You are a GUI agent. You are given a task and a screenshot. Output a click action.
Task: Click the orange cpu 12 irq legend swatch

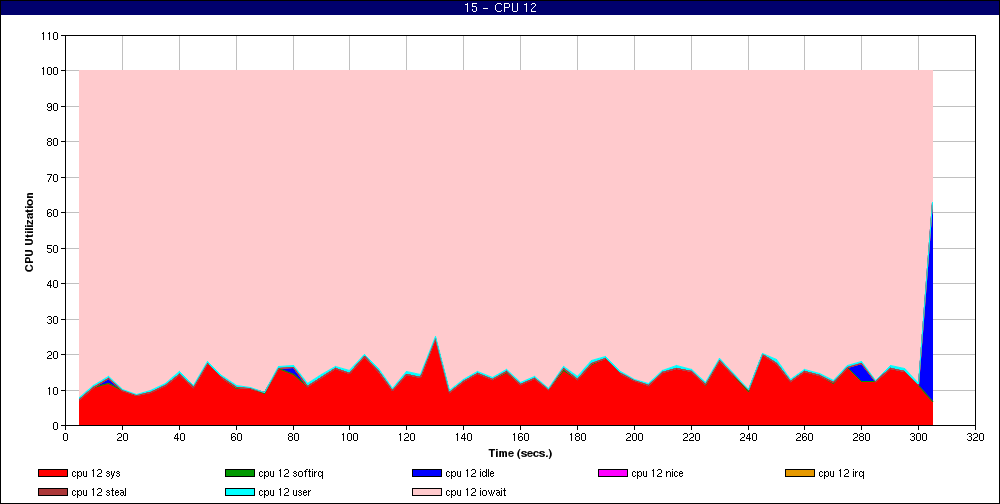800,473
